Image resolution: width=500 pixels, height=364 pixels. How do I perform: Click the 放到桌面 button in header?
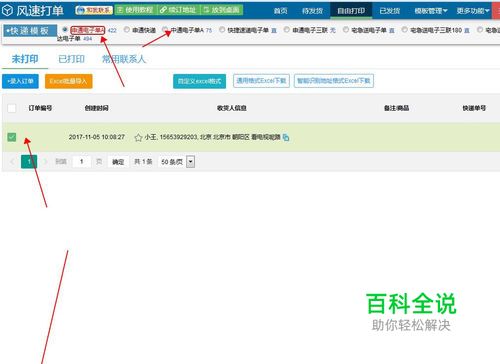point(222,10)
